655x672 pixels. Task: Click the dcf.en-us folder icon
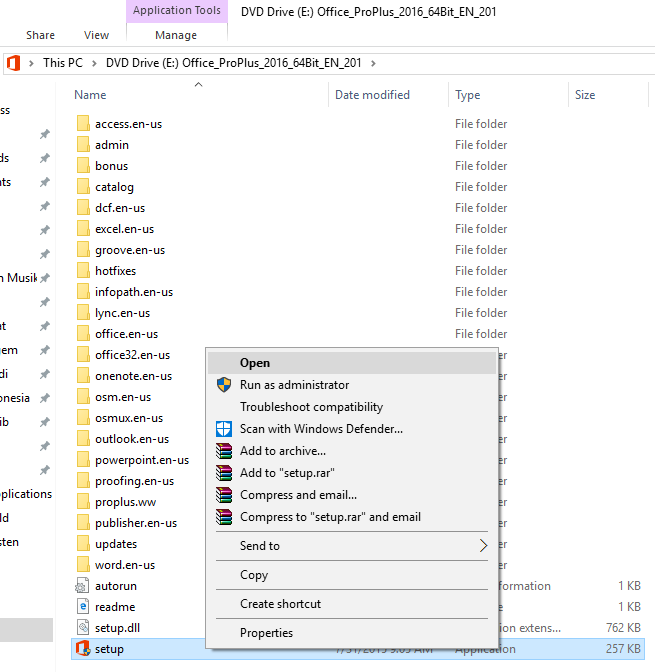83,207
